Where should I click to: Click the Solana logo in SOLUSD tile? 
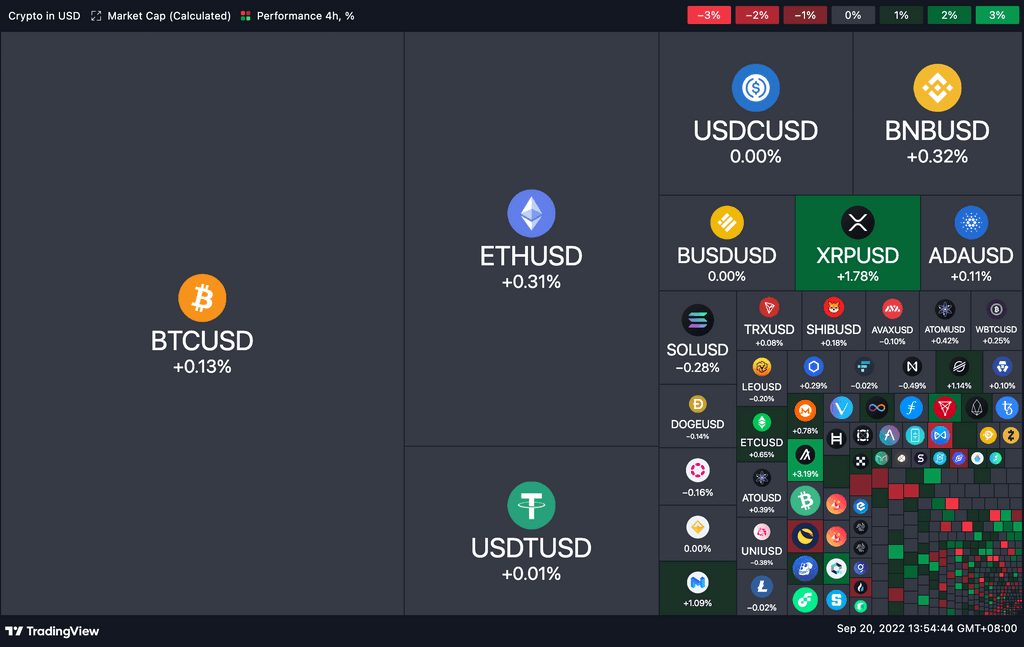[697, 321]
